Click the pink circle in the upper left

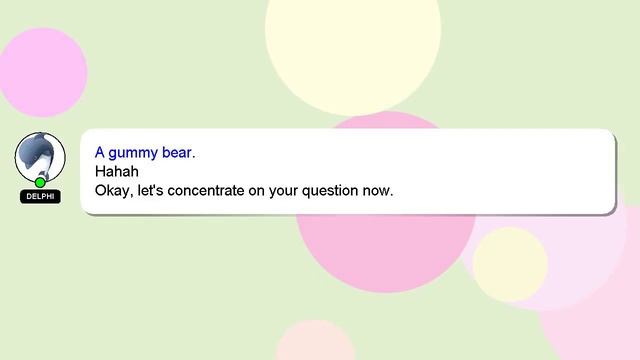[43, 72]
